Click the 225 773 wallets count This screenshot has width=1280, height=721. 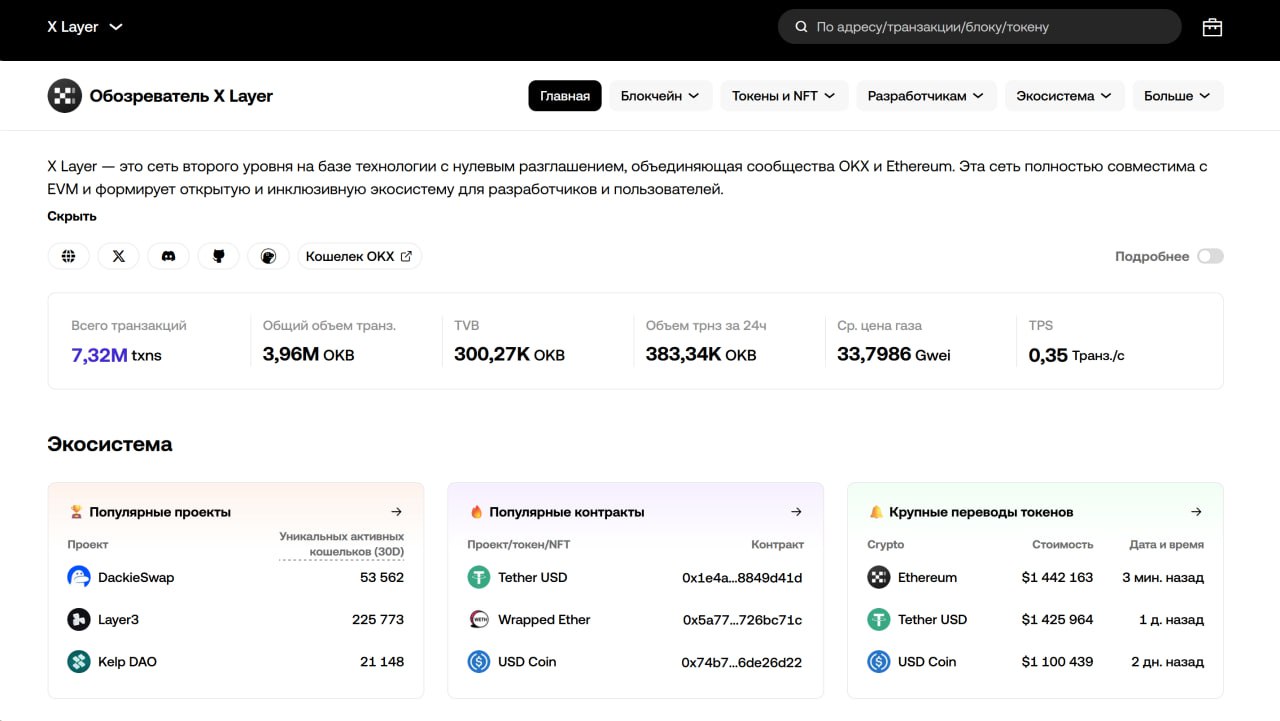tap(378, 619)
